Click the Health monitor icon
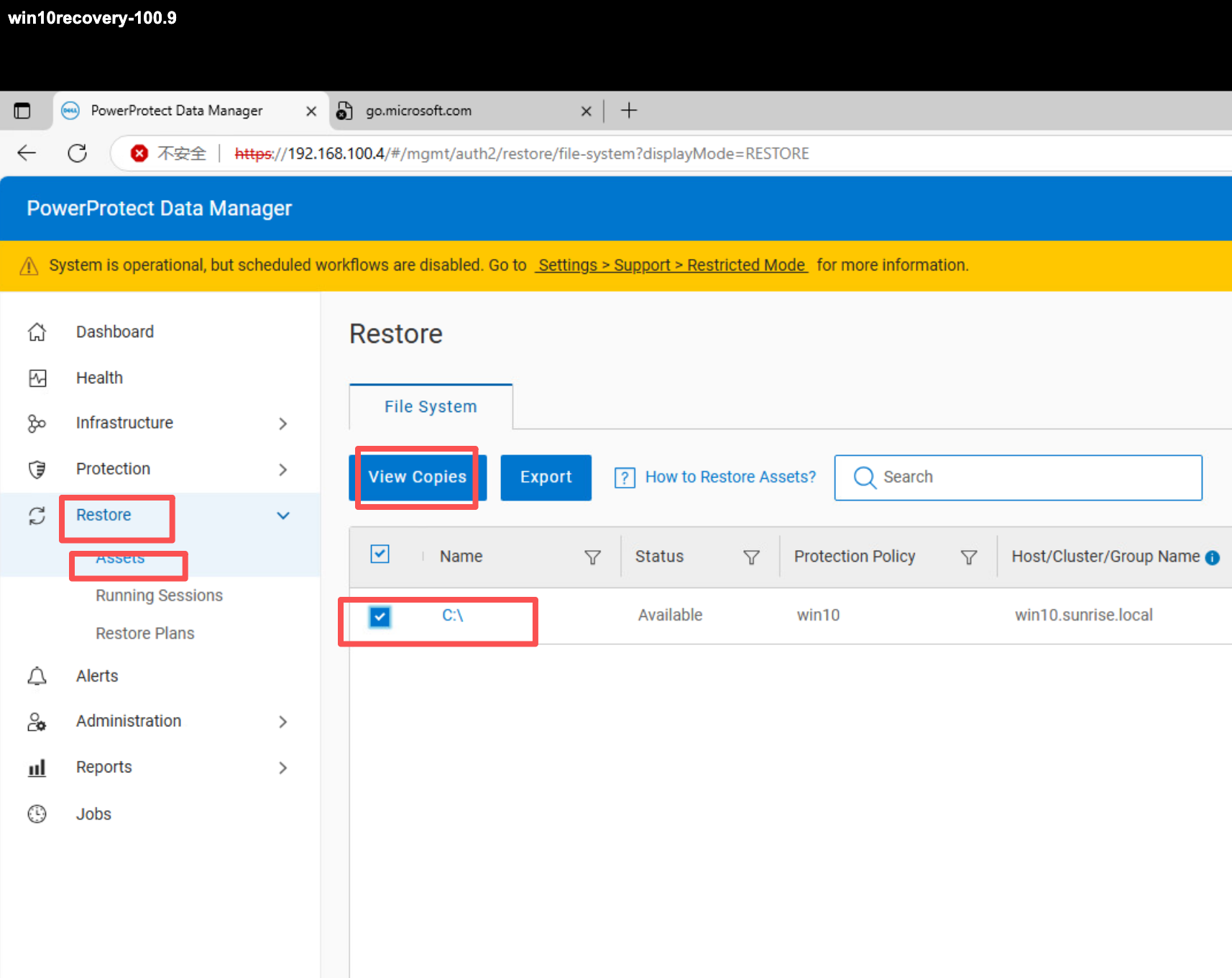Screen dimensions: 1232x978 click(x=37, y=378)
